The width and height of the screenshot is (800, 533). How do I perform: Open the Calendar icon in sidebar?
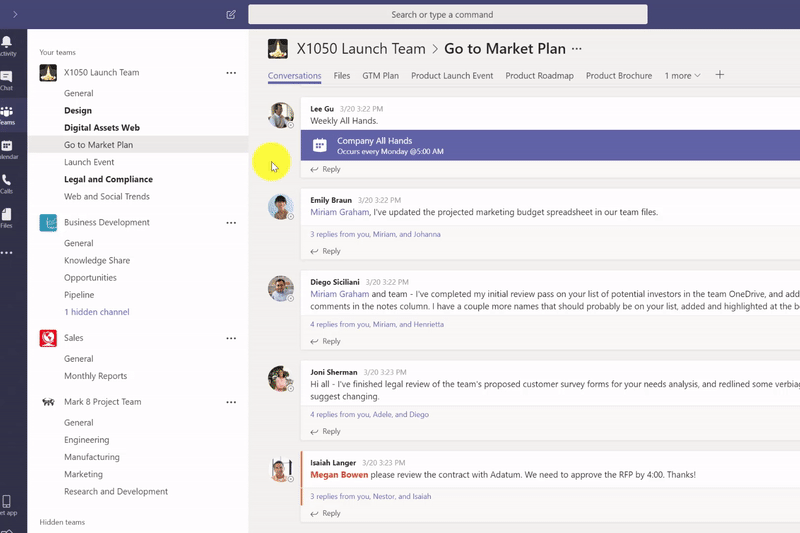[x=7, y=146]
